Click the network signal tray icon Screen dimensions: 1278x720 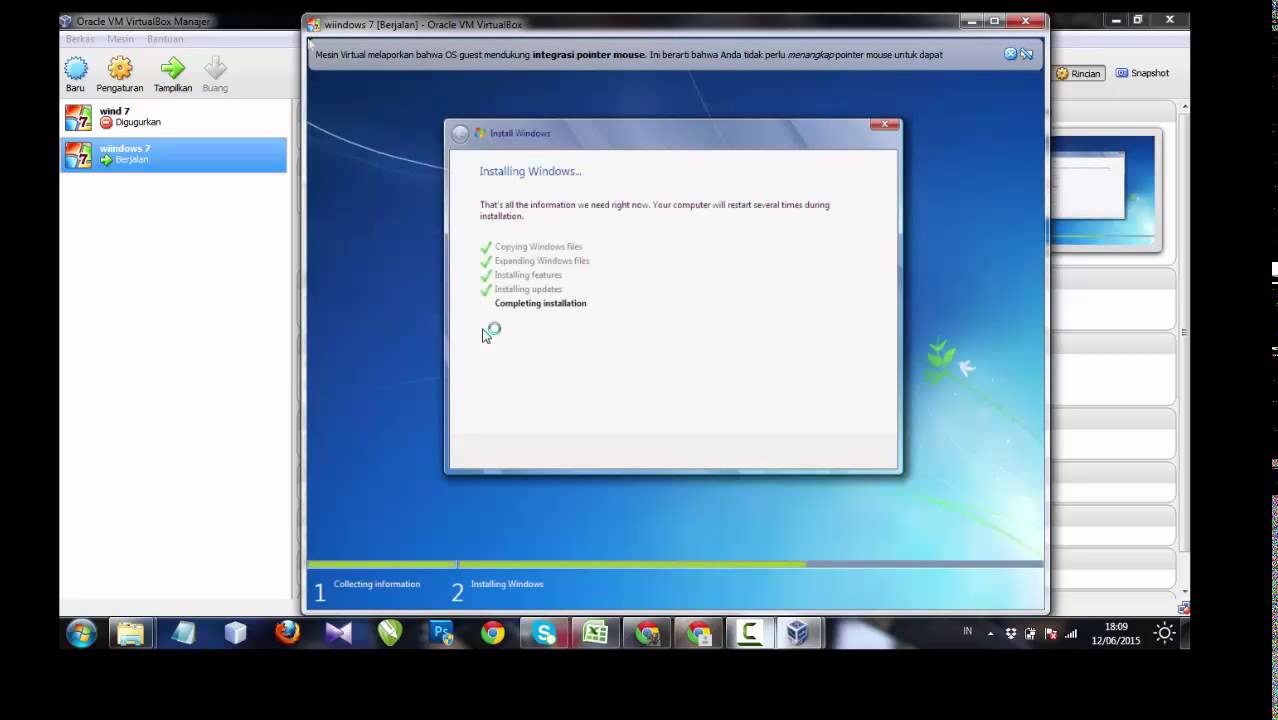point(1071,633)
